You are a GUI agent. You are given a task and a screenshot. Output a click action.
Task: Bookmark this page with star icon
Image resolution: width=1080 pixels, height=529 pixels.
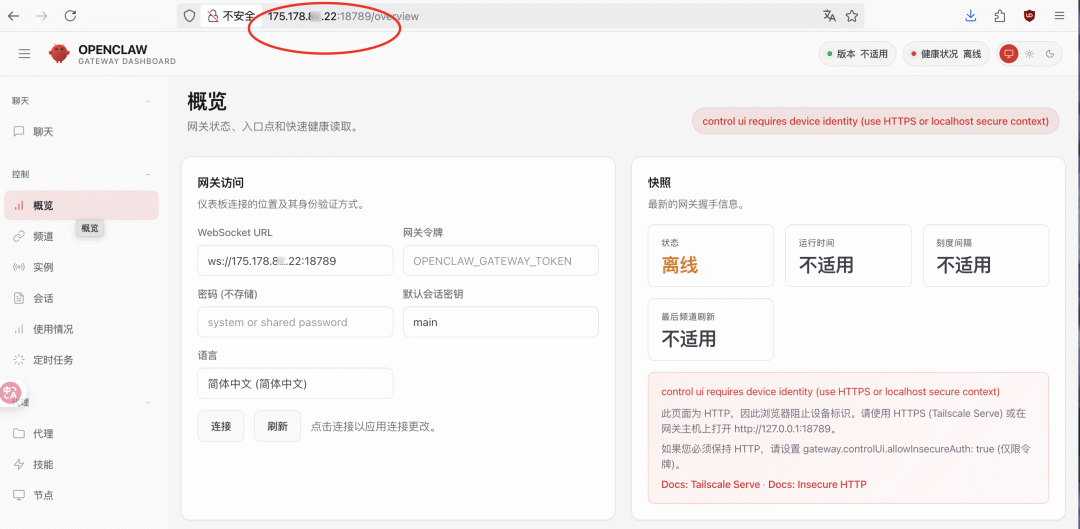tap(852, 16)
